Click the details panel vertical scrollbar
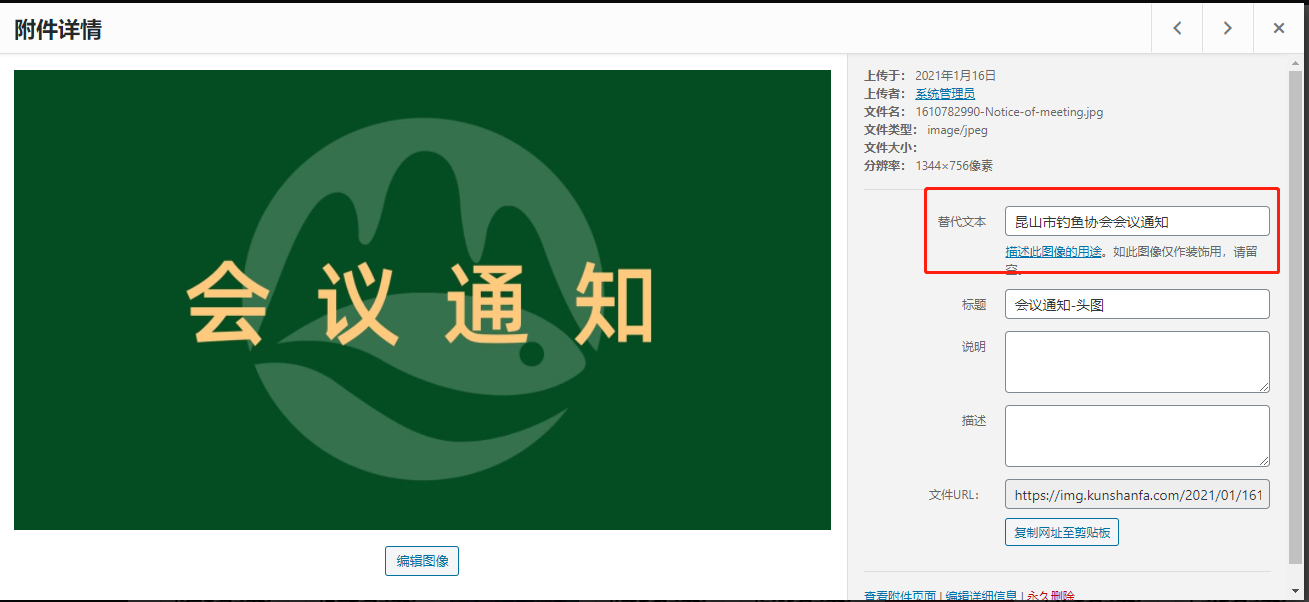The image size is (1309, 602). [1295, 318]
